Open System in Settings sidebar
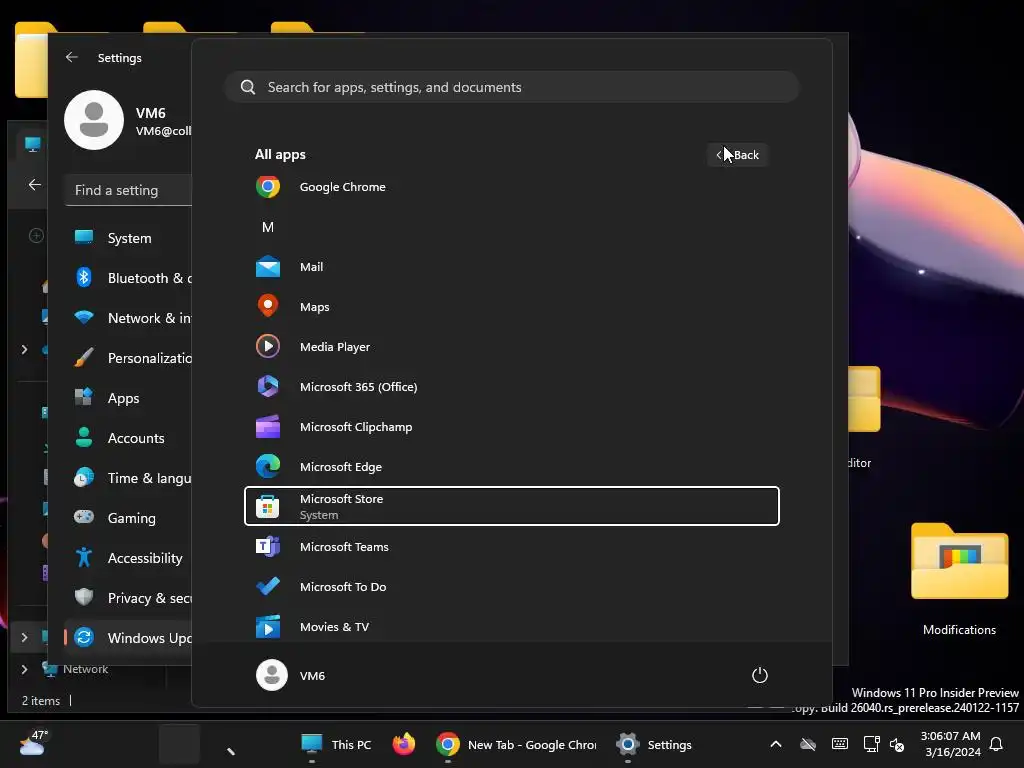The height and width of the screenshot is (768, 1024). 129,238
